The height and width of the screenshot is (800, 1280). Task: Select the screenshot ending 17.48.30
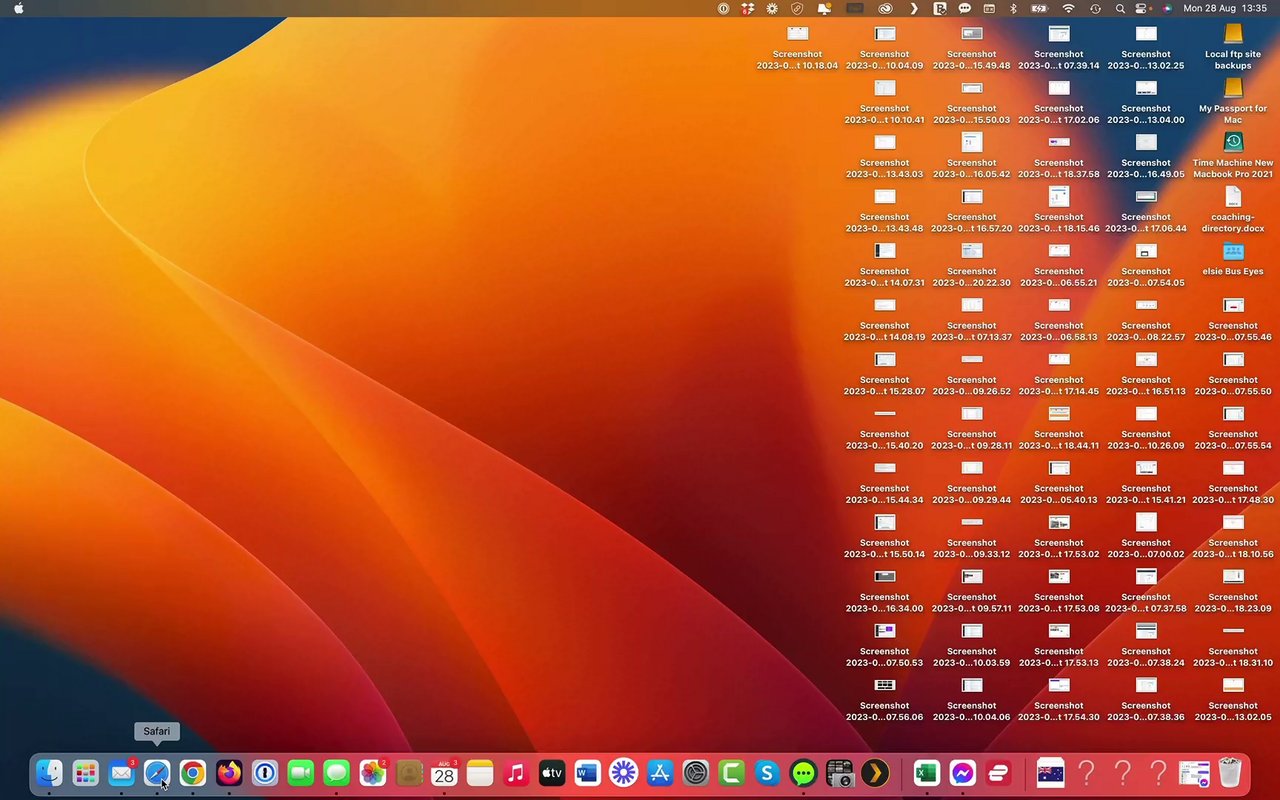pyautogui.click(x=1233, y=481)
